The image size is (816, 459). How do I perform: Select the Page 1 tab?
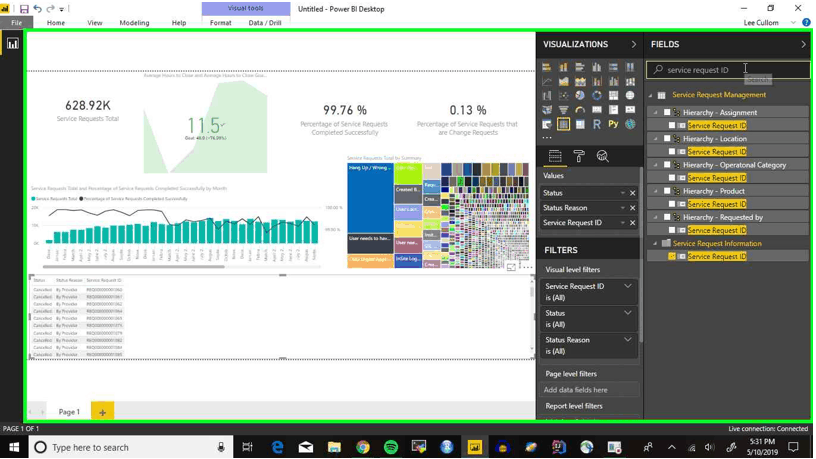tap(69, 412)
